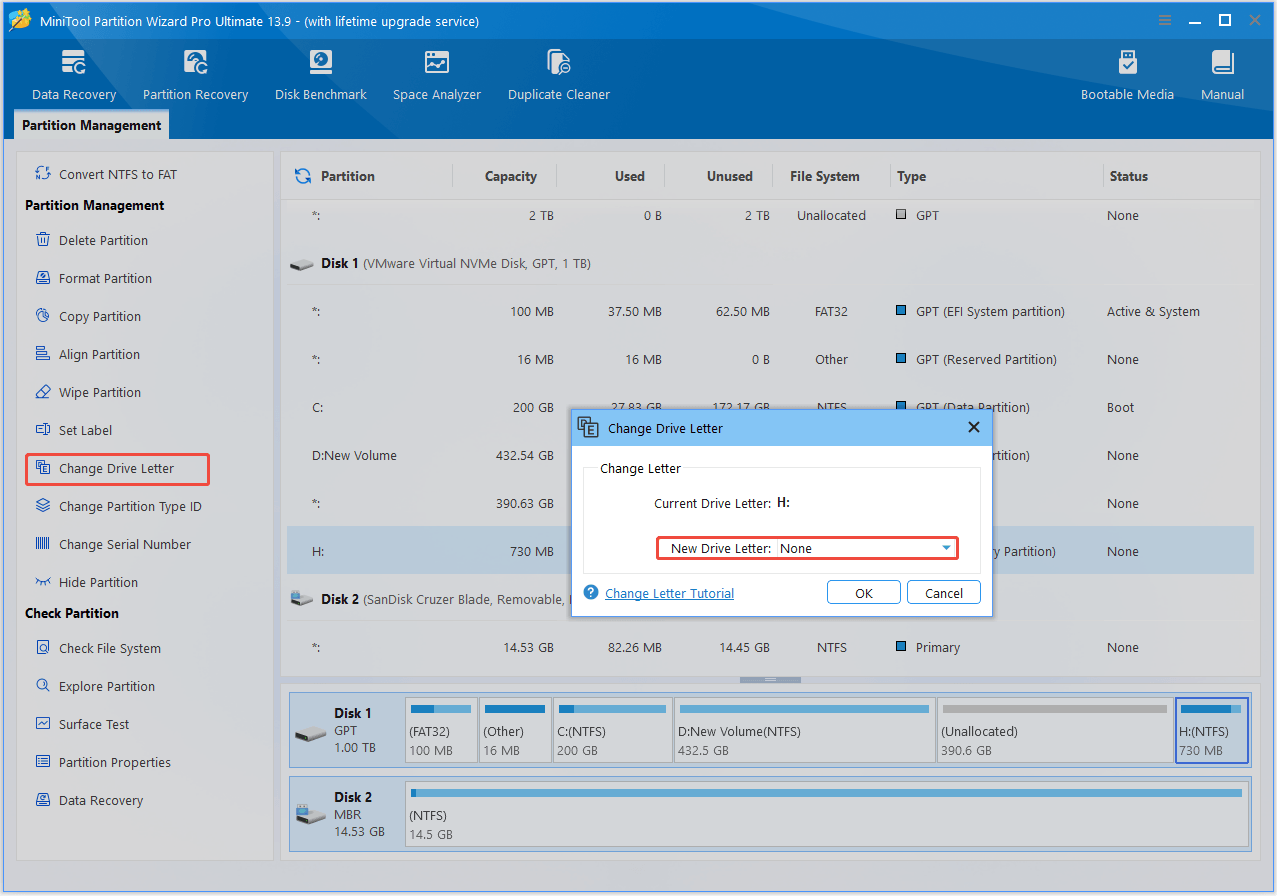Launch Partition Recovery from the toolbar
Image resolution: width=1277 pixels, height=896 pixels.
(195, 75)
